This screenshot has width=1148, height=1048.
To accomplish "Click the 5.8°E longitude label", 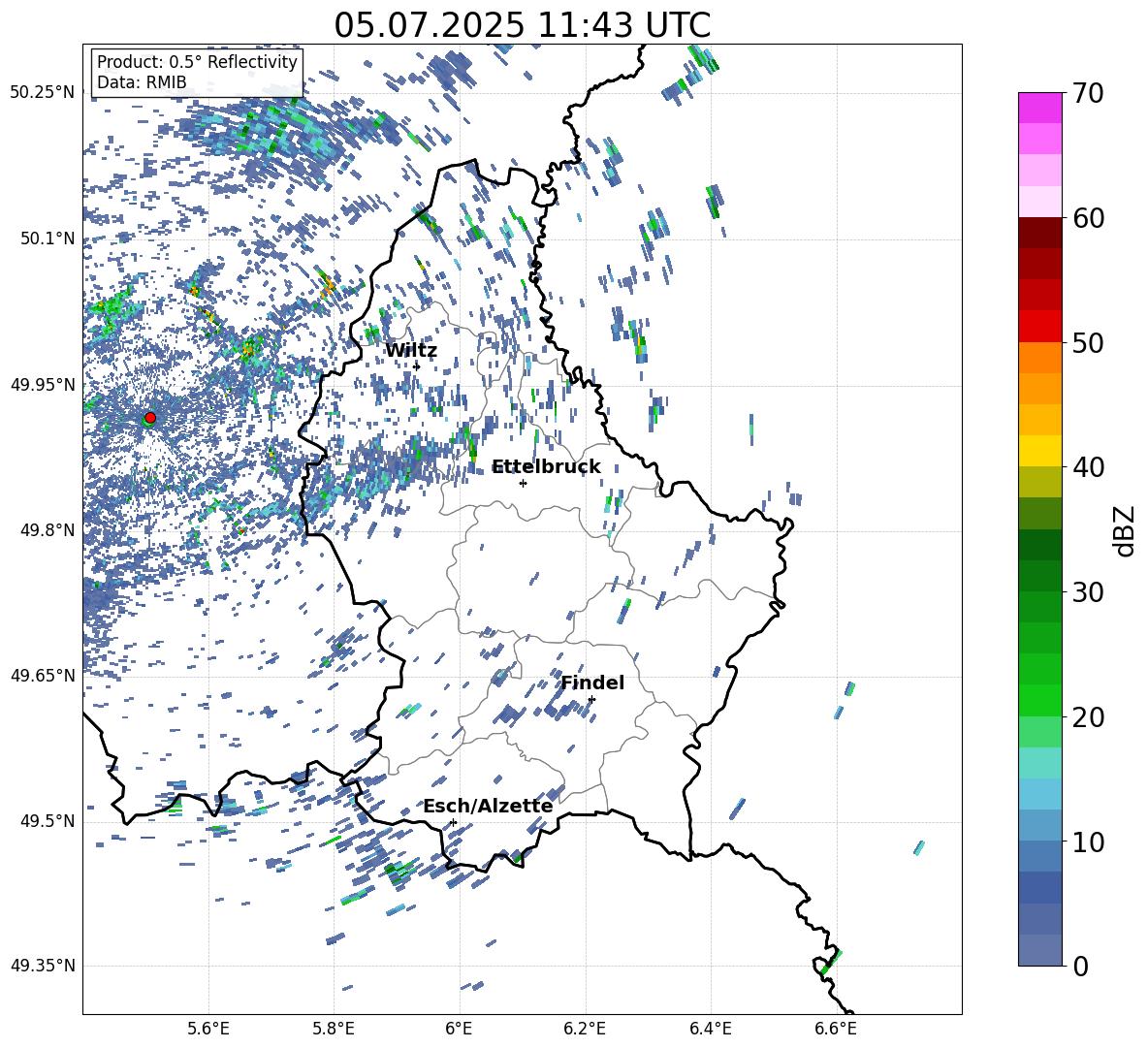I will click(x=334, y=1029).
